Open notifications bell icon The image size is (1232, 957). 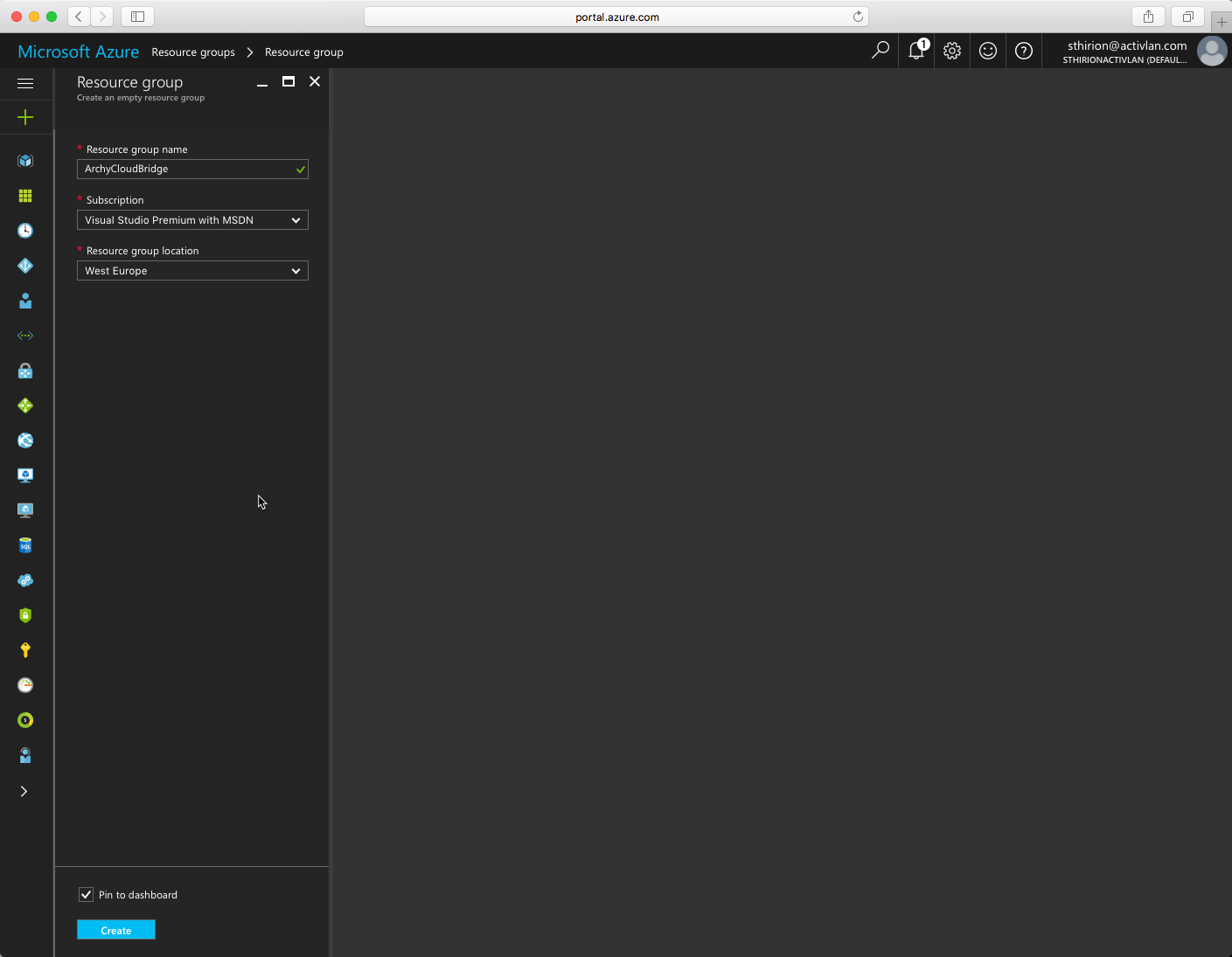tap(916, 51)
